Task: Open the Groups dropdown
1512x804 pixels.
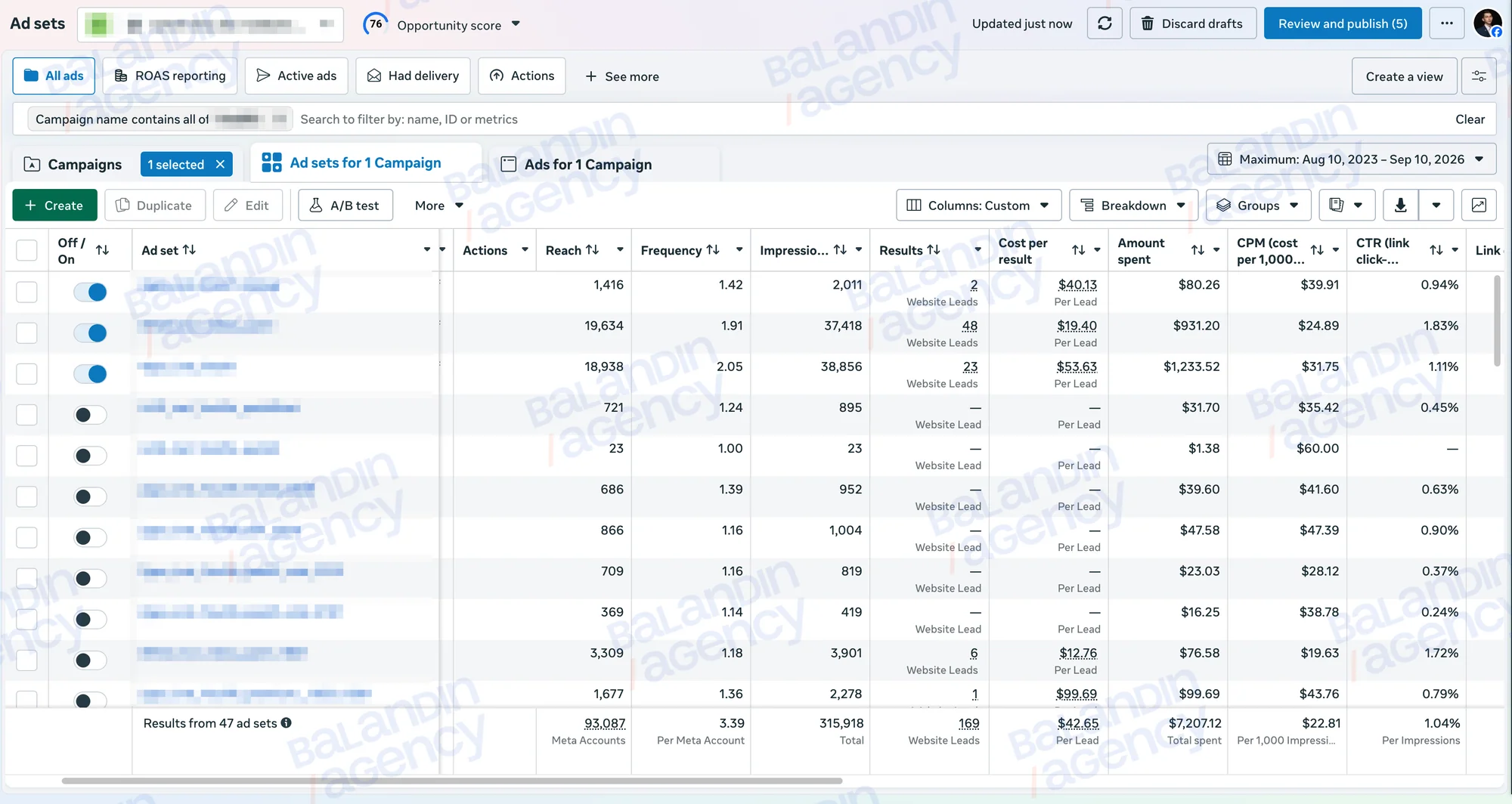Action: point(1259,206)
